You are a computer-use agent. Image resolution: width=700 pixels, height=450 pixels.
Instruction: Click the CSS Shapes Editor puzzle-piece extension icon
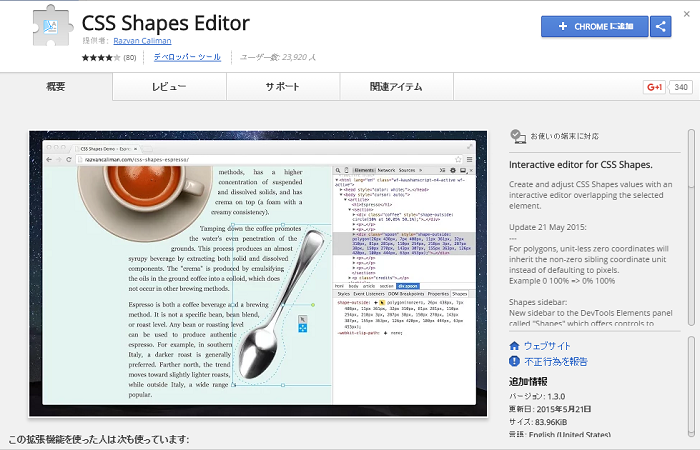[x=53, y=25]
